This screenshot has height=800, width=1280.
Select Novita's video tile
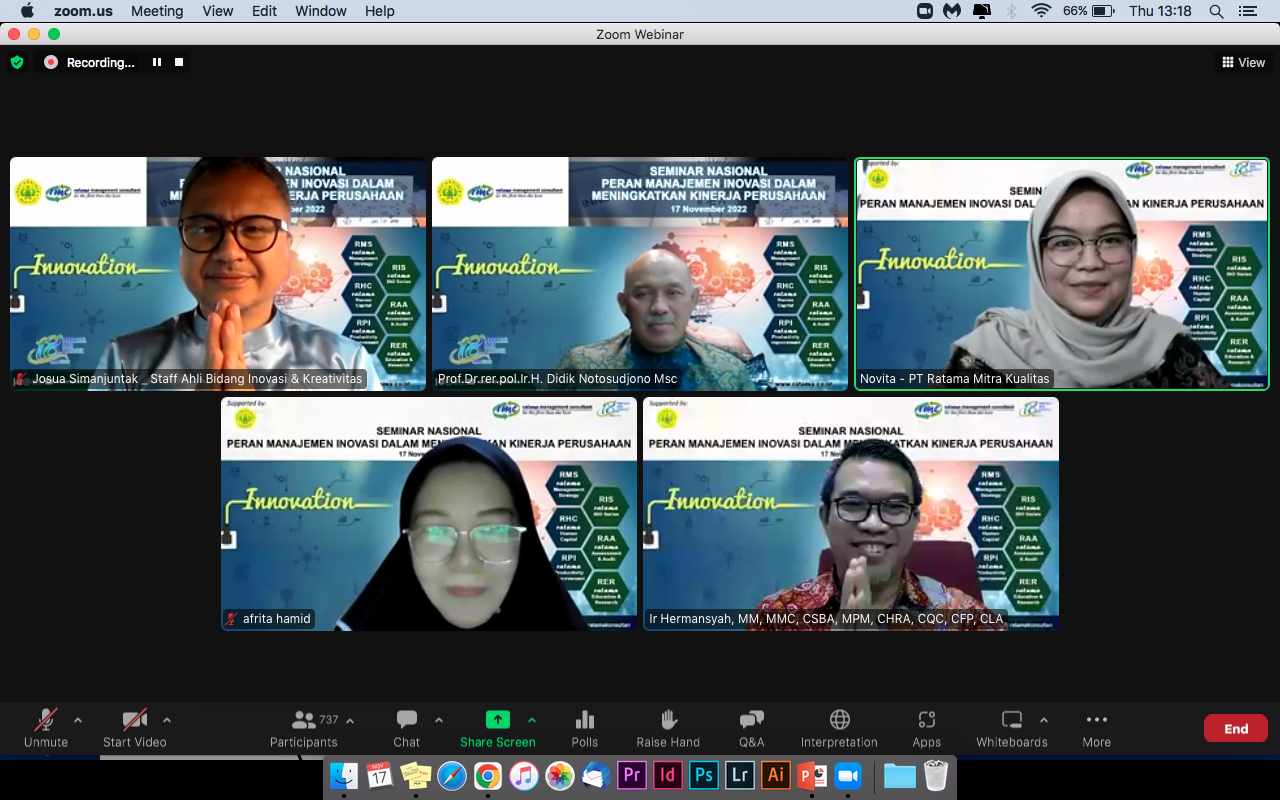(x=1061, y=273)
